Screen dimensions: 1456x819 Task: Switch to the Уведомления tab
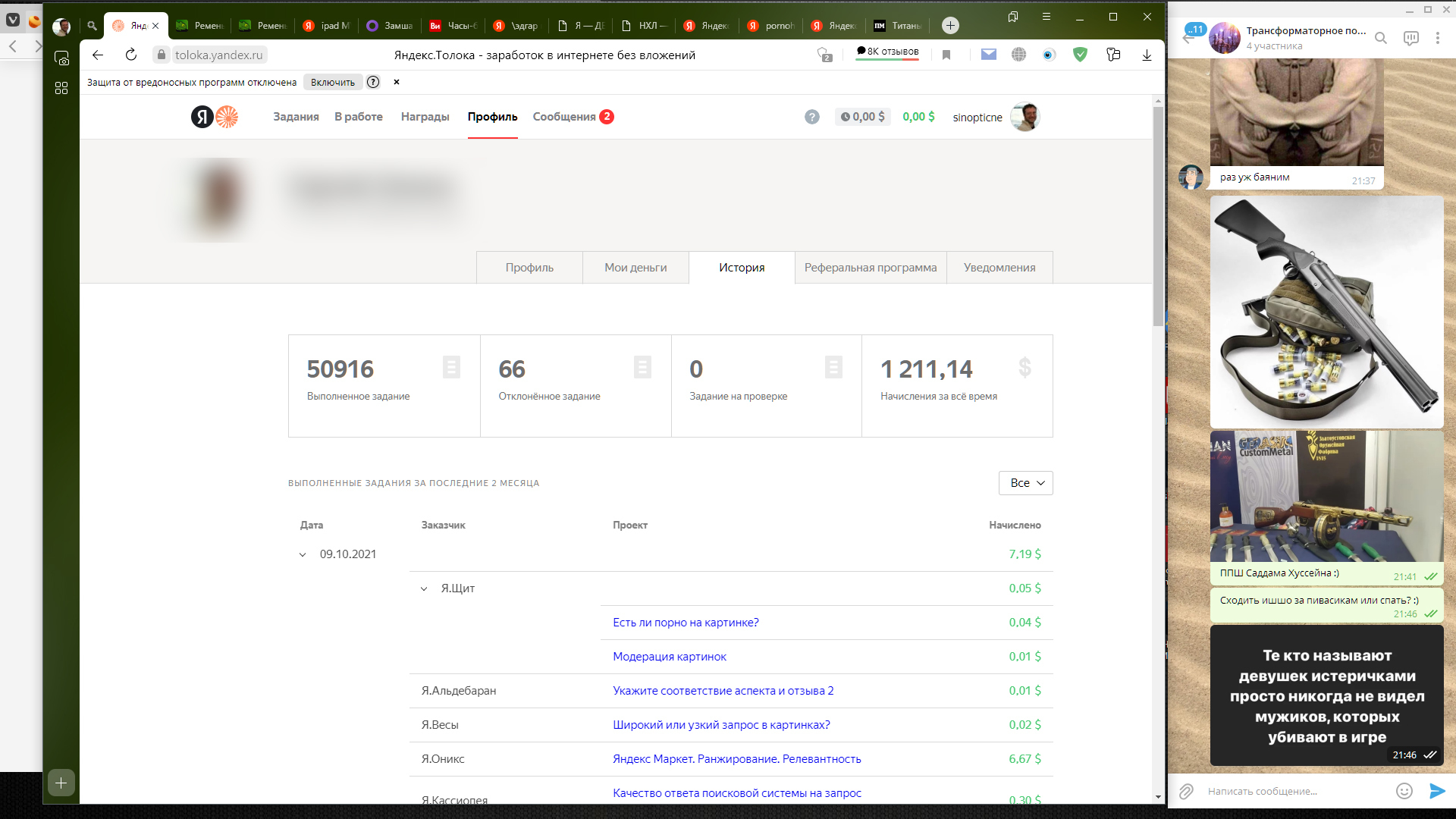pyautogui.click(x=999, y=268)
